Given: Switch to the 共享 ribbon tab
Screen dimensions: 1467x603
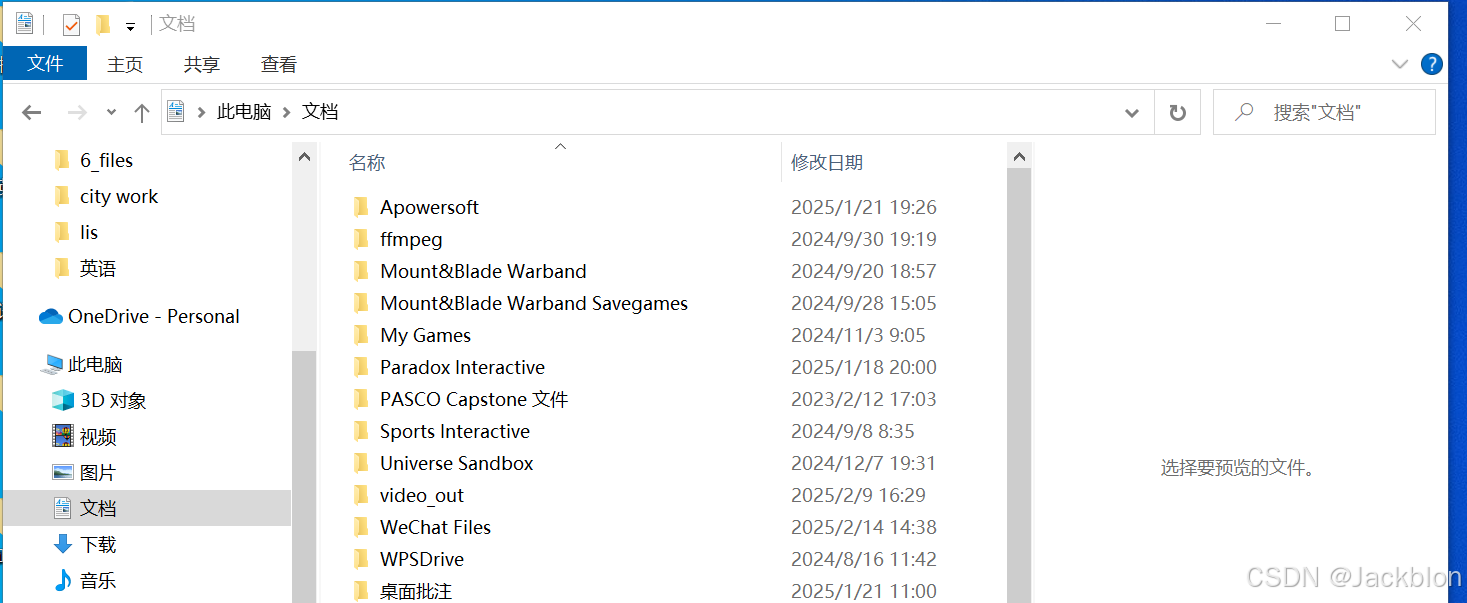Looking at the screenshot, I should coord(202,64).
